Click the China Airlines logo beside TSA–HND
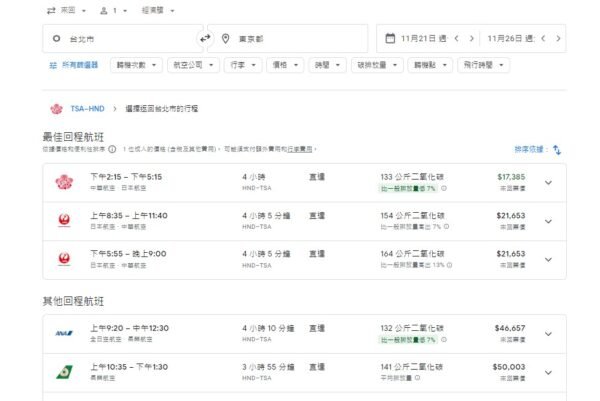 [x=57, y=109]
